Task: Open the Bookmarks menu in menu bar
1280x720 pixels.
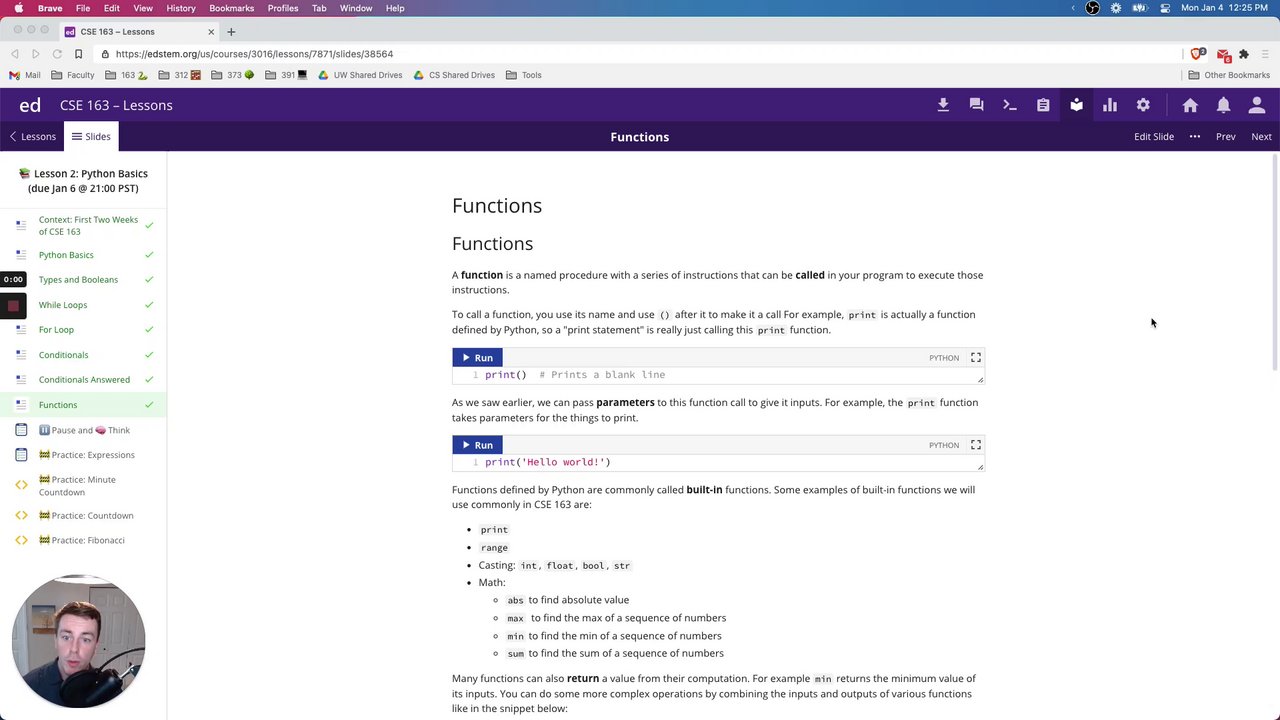Action: click(231, 8)
